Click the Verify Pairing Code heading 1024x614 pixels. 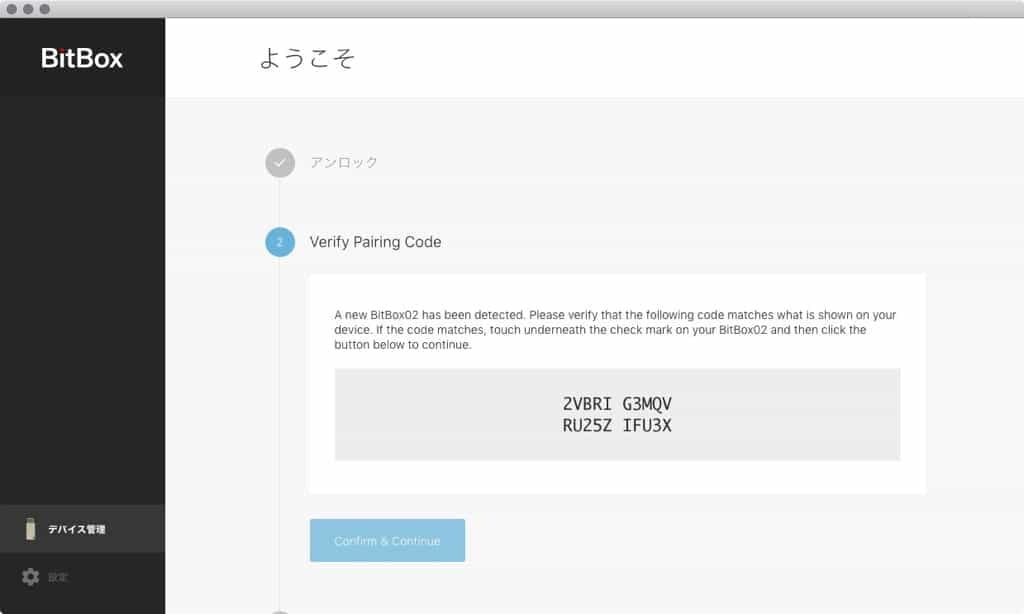[x=375, y=242]
